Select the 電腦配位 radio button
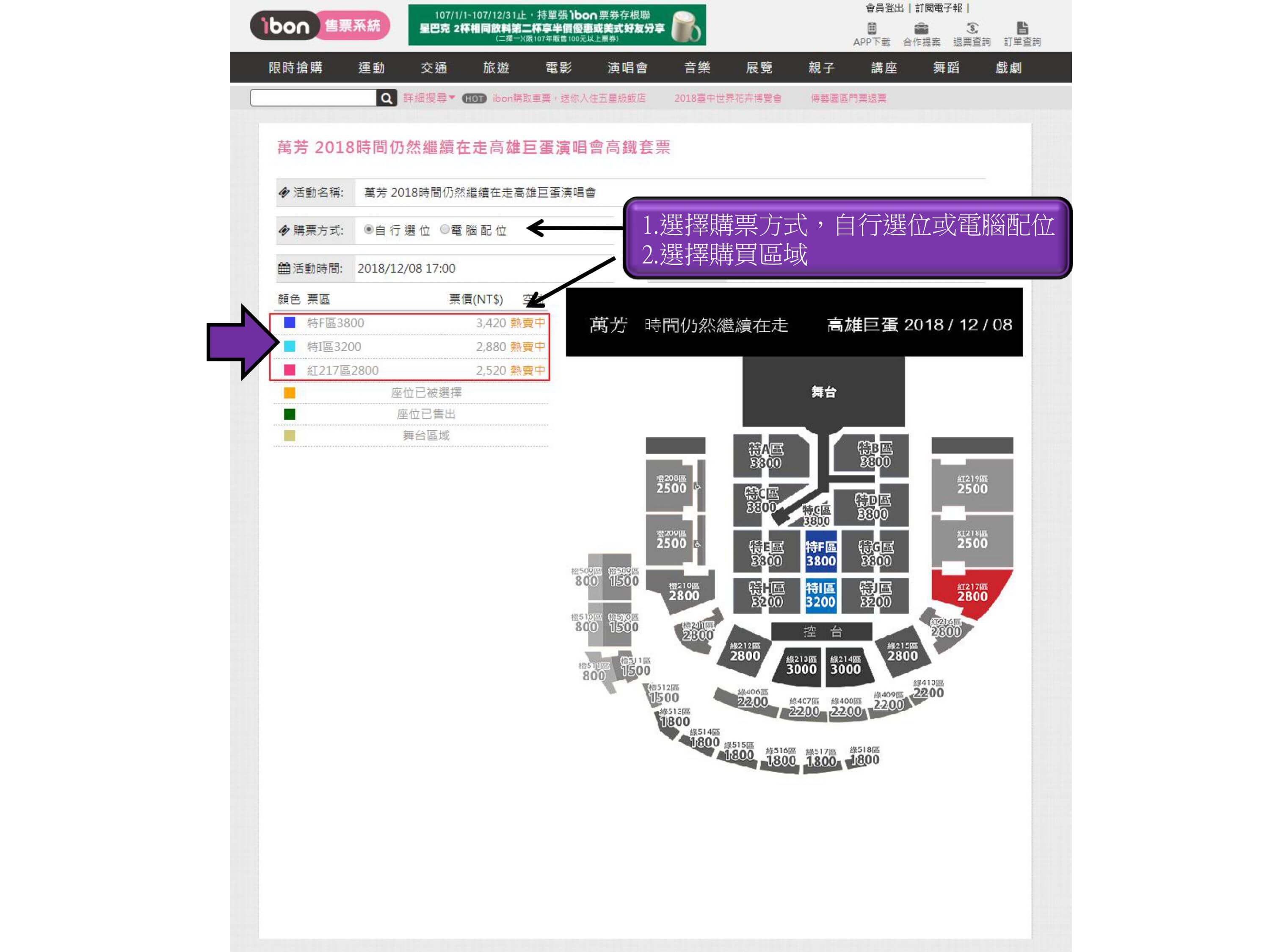 point(444,229)
